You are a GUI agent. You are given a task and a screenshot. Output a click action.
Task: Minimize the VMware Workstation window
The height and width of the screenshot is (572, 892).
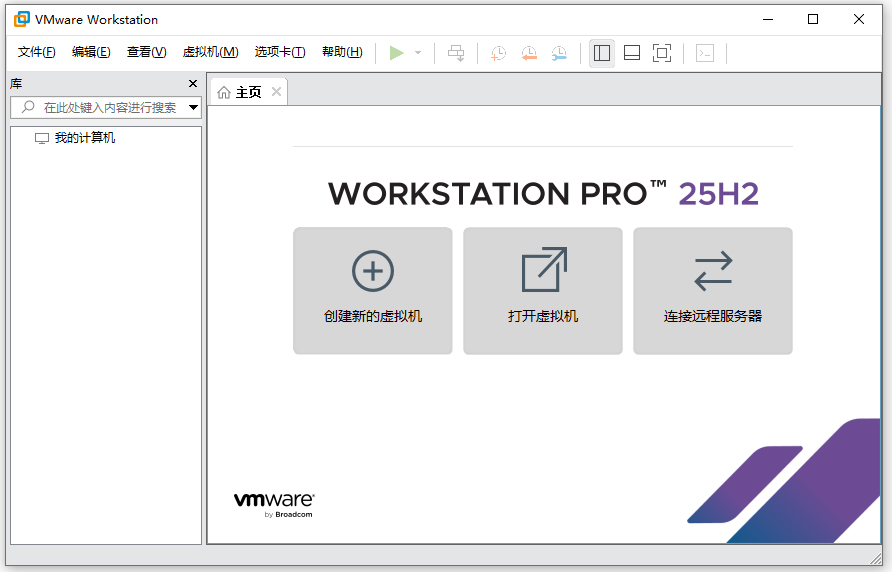point(768,19)
